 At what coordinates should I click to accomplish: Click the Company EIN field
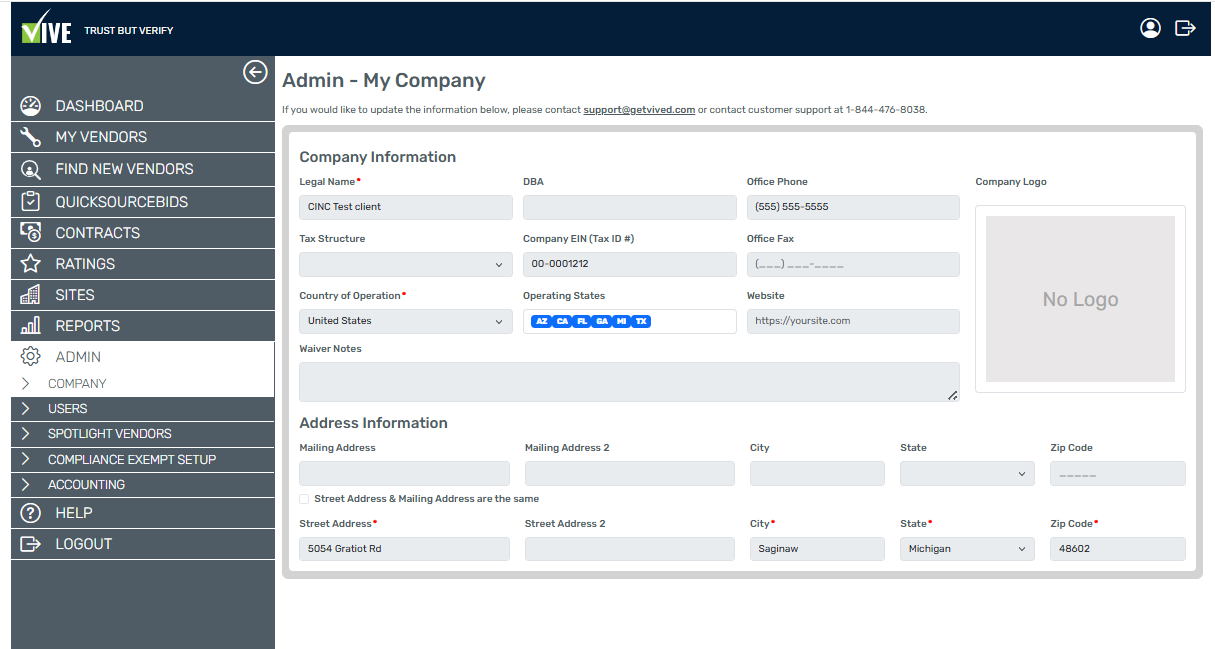click(630, 265)
